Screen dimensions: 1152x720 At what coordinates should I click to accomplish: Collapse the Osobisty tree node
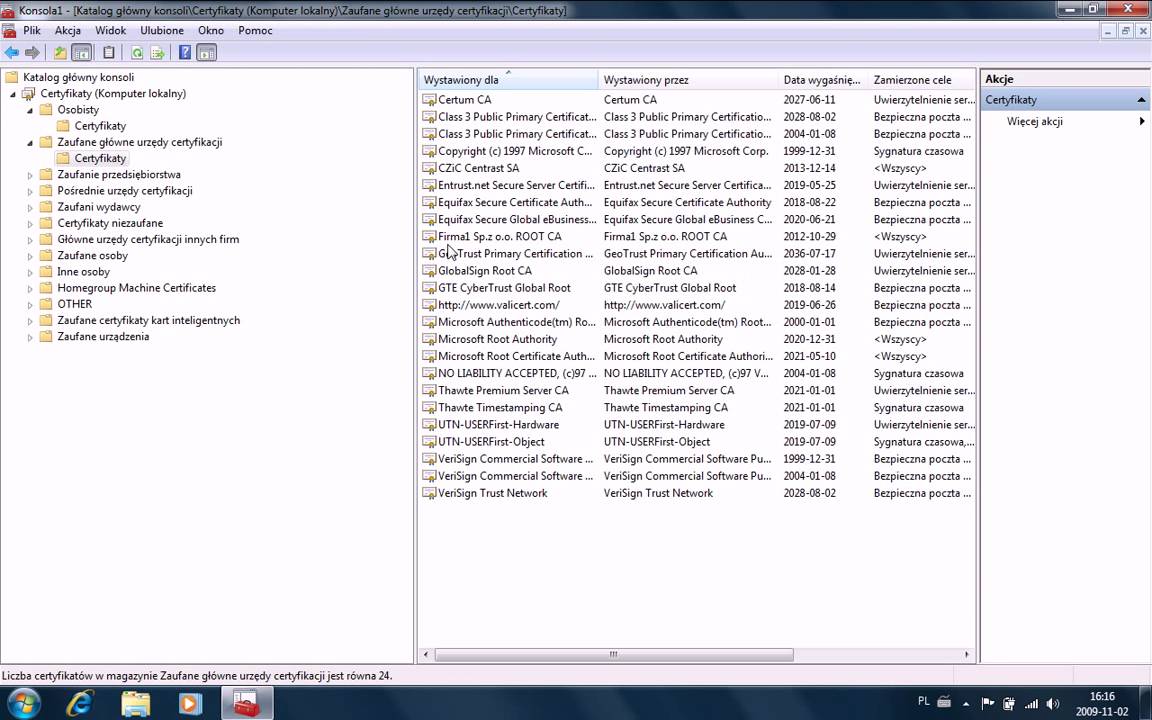click(x=30, y=110)
